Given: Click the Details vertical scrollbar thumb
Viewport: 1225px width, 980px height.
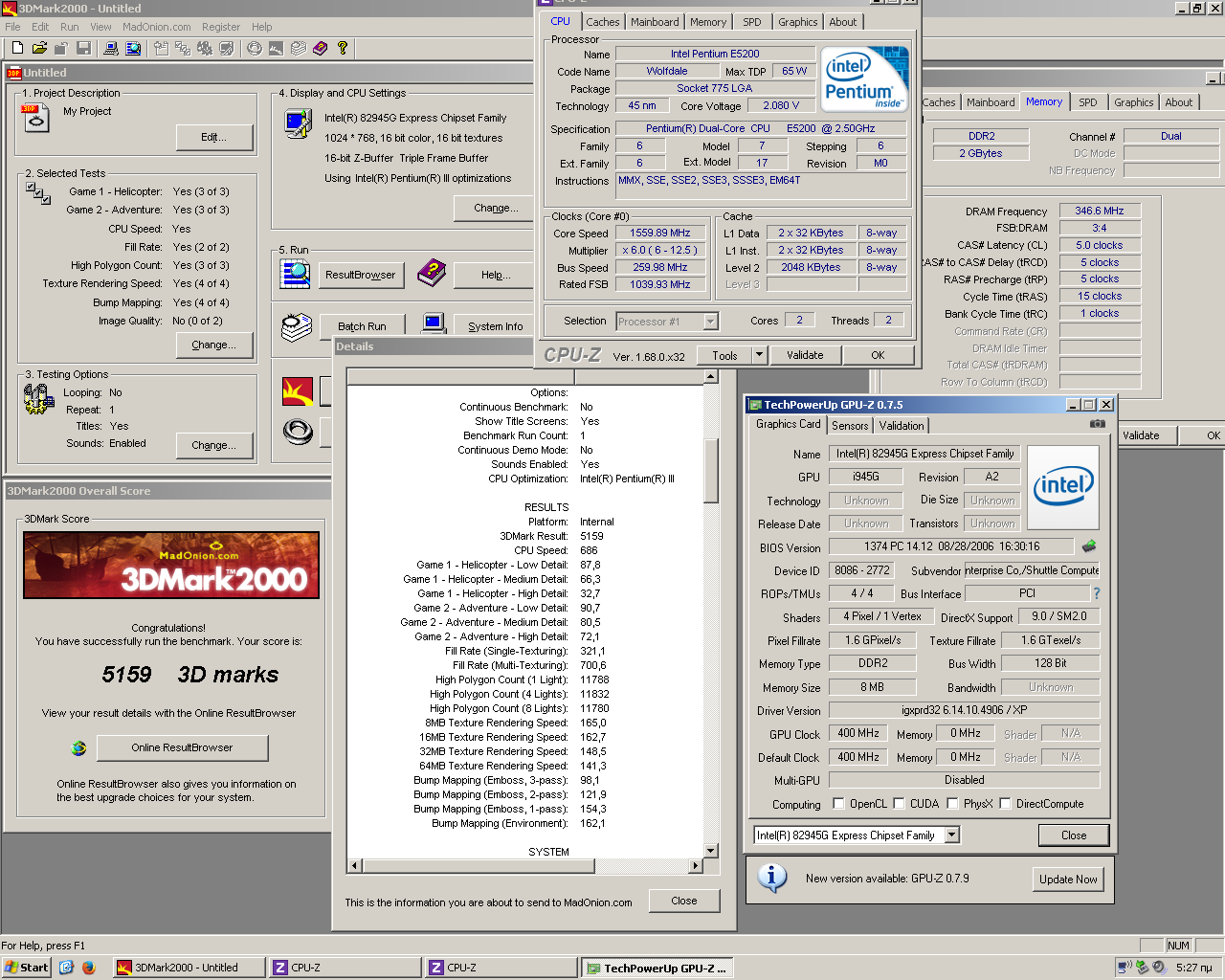Looking at the screenshot, I should pyautogui.click(x=710, y=470).
